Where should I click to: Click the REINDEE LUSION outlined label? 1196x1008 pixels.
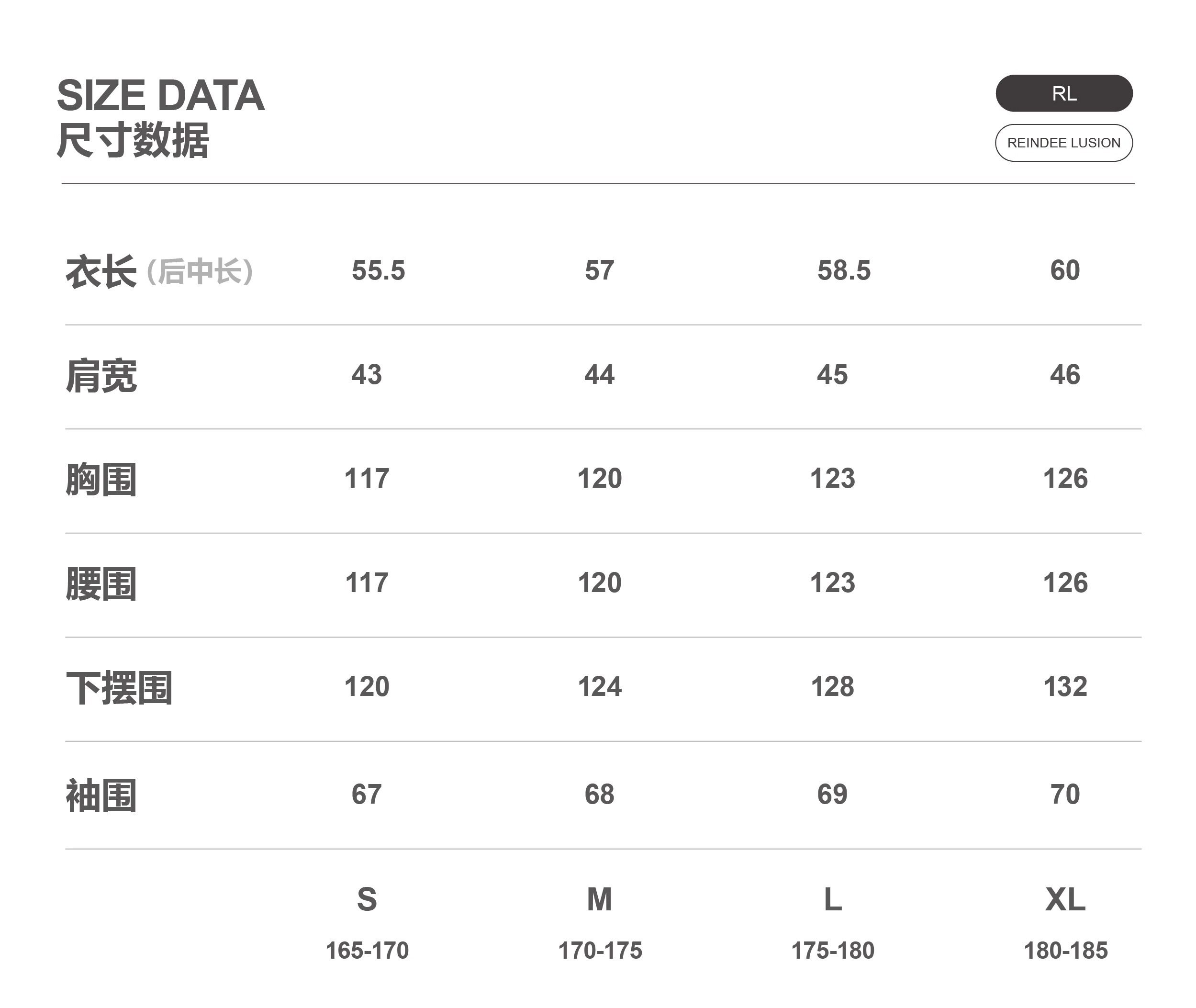click(x=1063, y=143)
